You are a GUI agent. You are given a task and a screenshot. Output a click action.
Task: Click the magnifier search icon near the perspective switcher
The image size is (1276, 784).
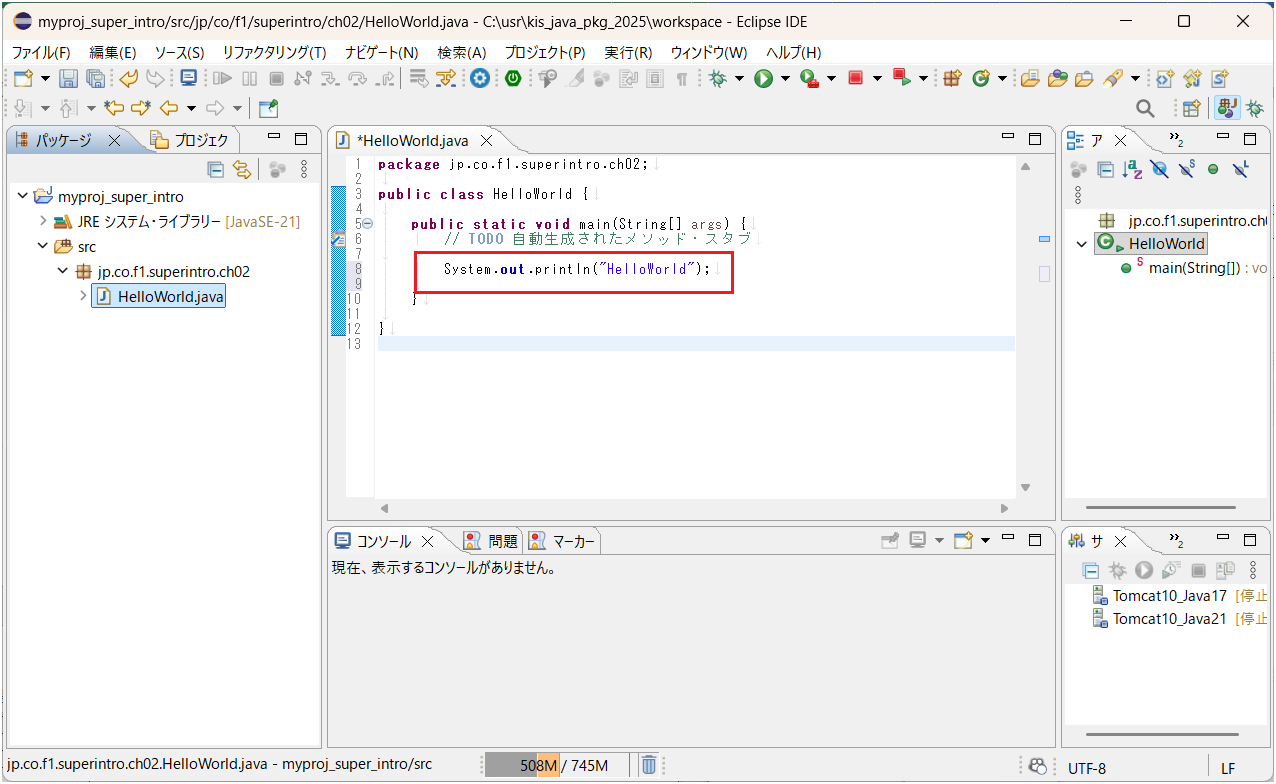(1145, 108)
